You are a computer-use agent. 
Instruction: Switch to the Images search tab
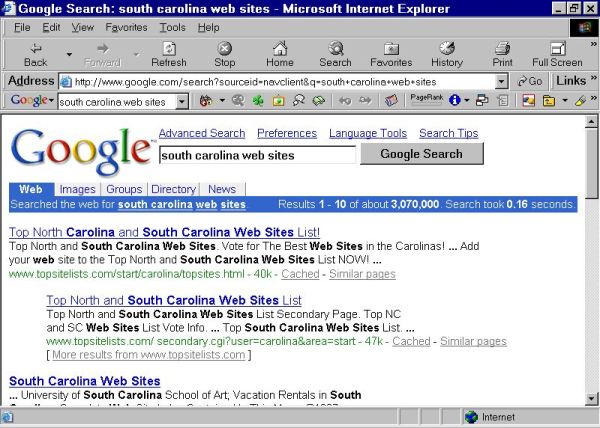(77, 189)
